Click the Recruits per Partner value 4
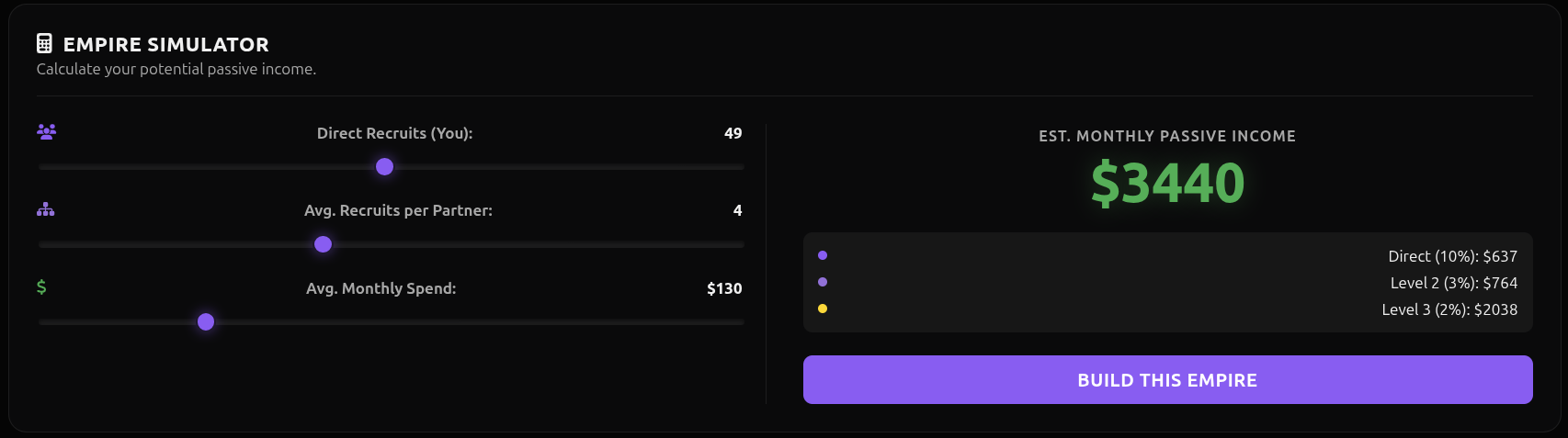1568x438 pixels. (x=737, y=210)
